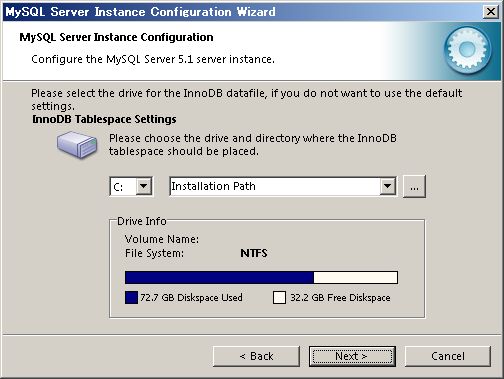Click the NTFS file system value
The image size is (504, 379).
(254, 253)
